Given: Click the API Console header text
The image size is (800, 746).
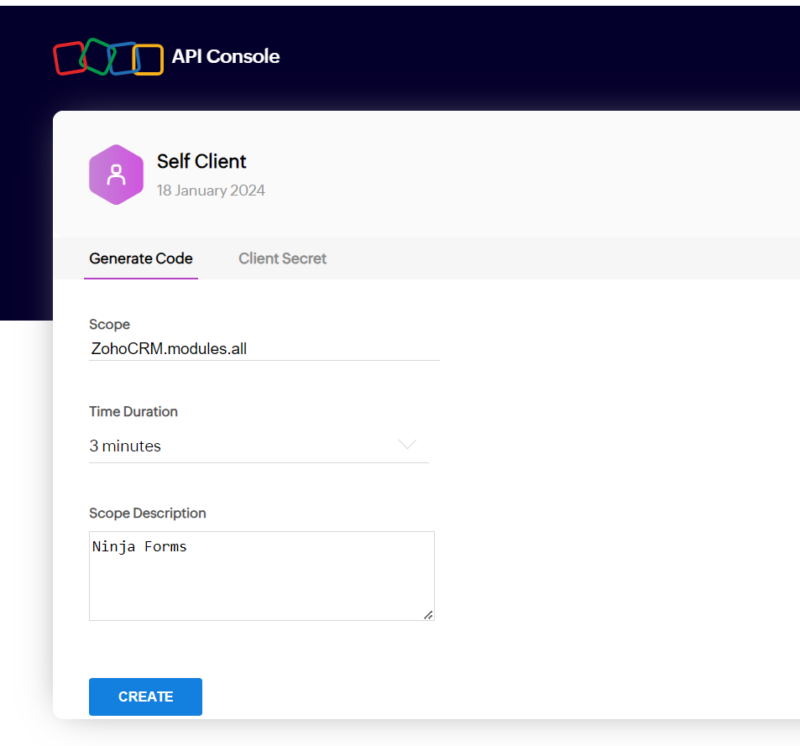Looking at the screenshot, I should pos(225,57).
